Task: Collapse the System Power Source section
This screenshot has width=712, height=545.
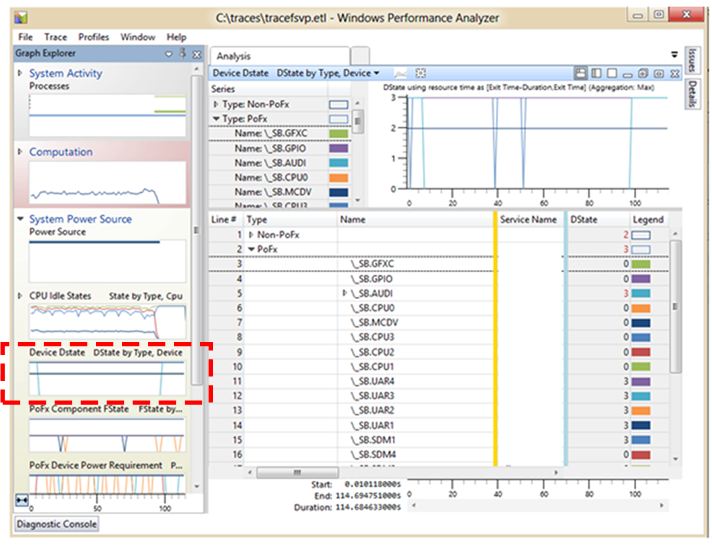Action: click(21, 219)
